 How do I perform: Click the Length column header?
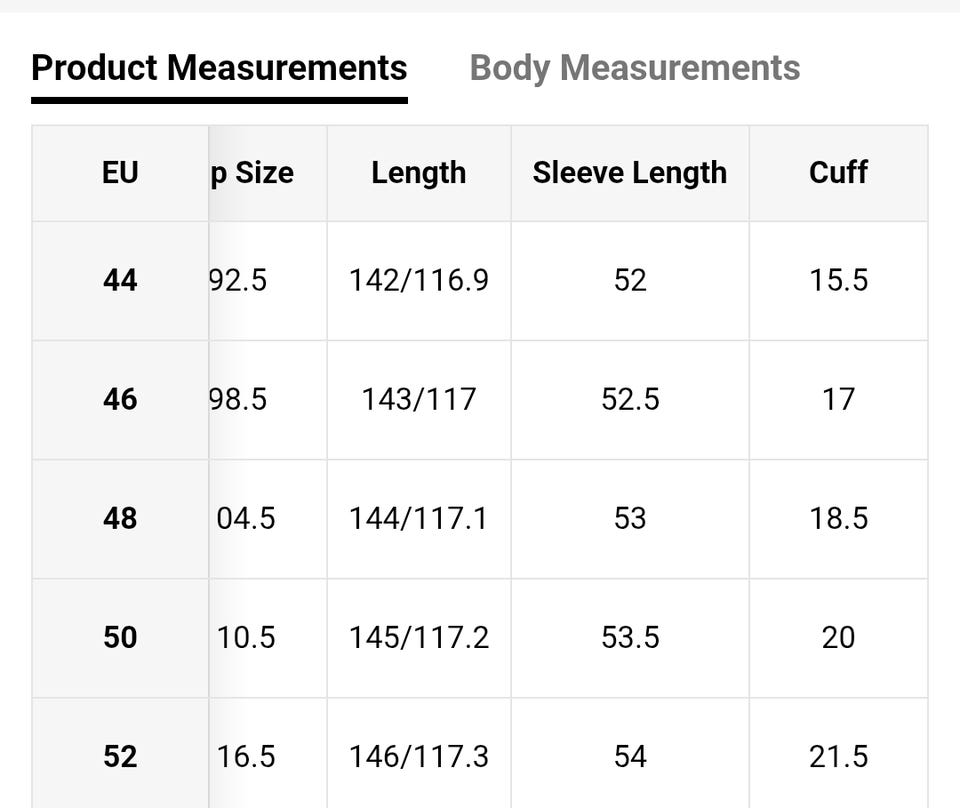coord(418,173)
